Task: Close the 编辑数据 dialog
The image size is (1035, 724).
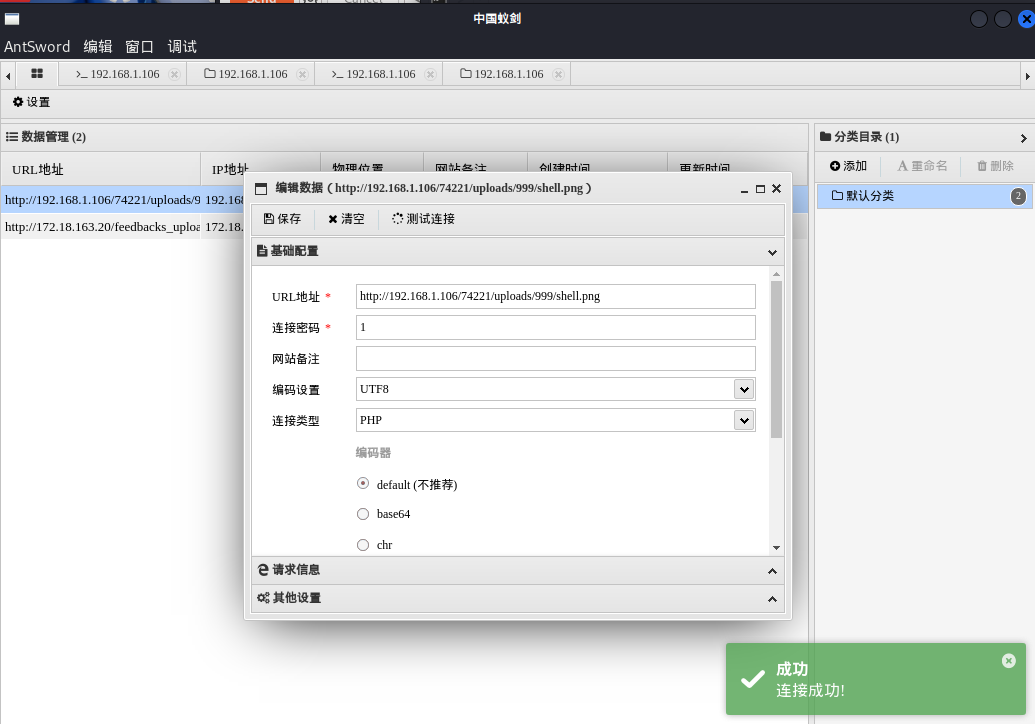Action: [x=776, y=189]
